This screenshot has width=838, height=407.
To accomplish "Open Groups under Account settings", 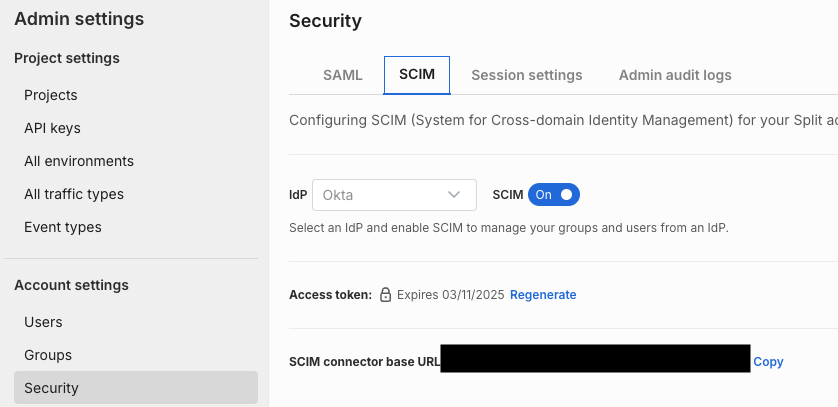I will click(x=48, y=355).
